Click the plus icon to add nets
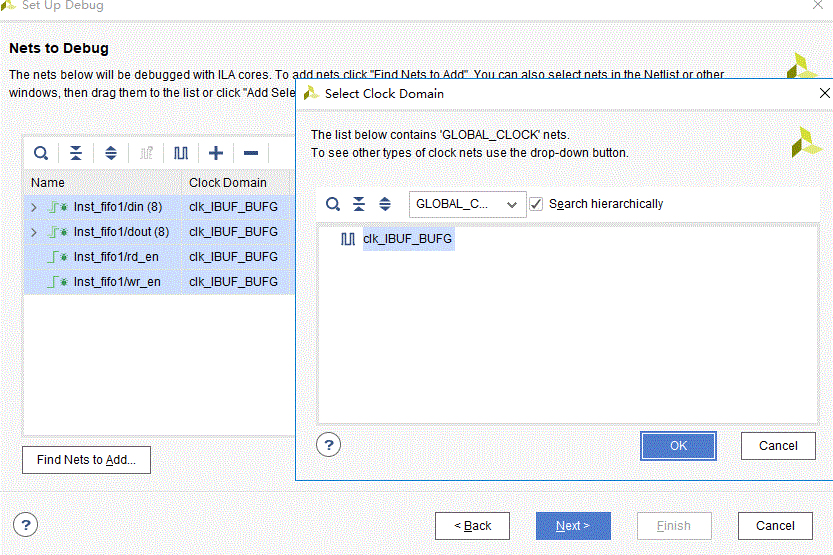Screen dimensions: 833x555 click(216, 153)
